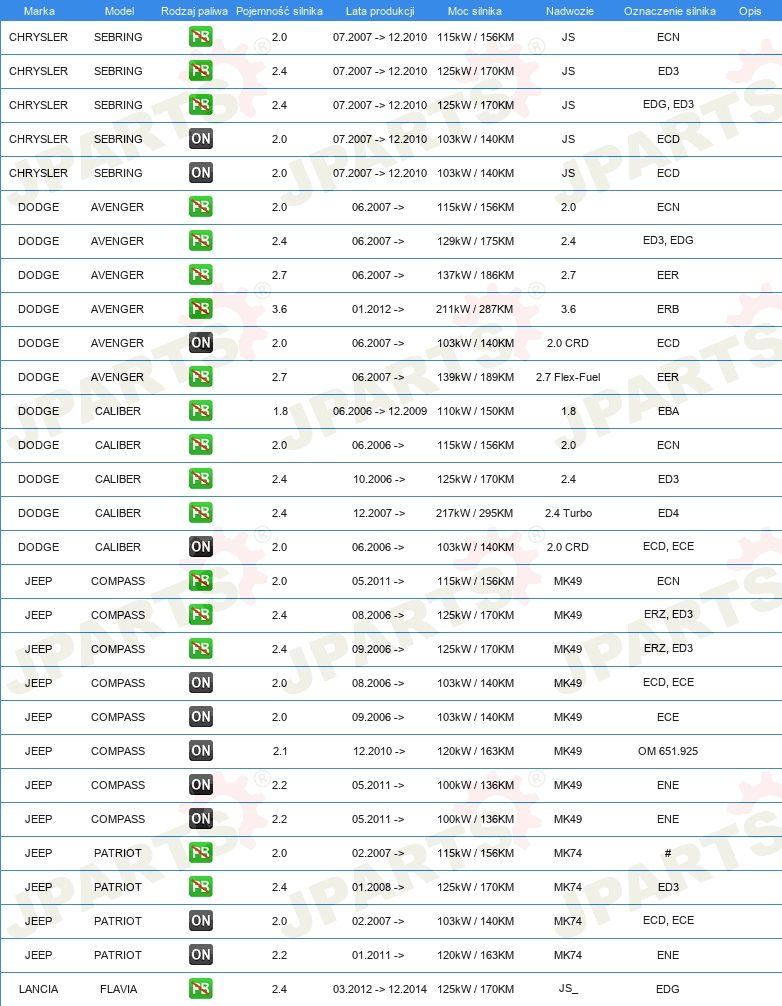
Task: Click petrol icon in Chrysler Sebring ECN row
Action: (201, 37)
